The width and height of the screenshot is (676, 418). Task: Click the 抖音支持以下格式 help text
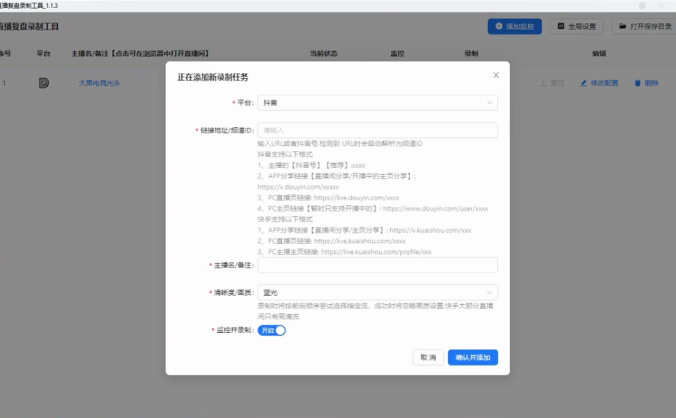coord(285,154)
